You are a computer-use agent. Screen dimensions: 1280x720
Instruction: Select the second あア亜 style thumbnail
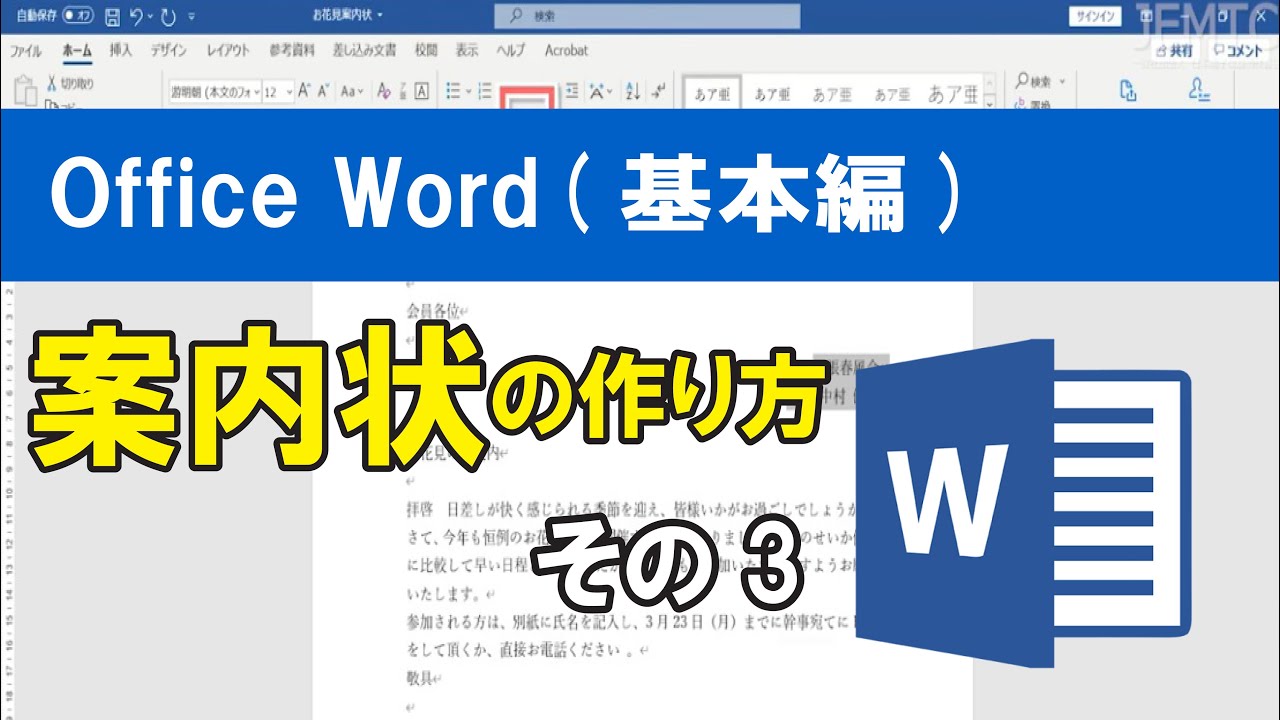click(772, 94)
